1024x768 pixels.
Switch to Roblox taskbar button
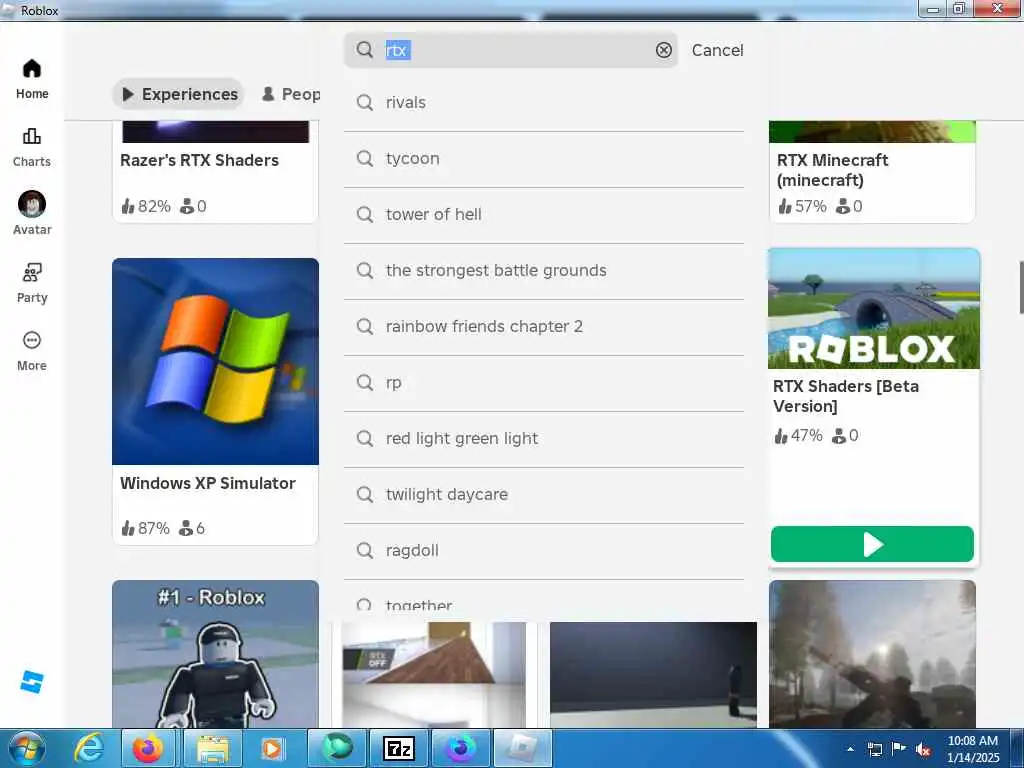[x=522, y=748]
